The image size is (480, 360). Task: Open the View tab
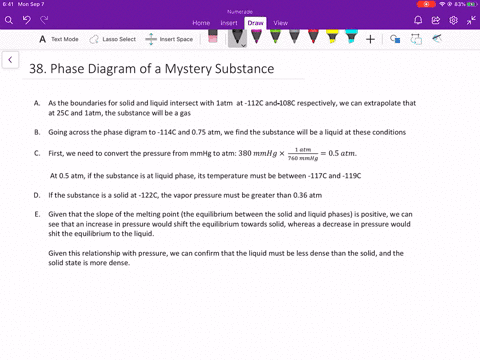tap(280, 23)
